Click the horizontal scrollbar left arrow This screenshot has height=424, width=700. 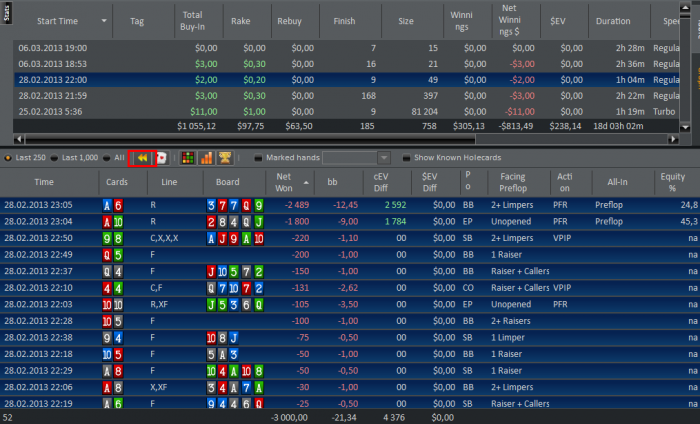coord(19,139)
